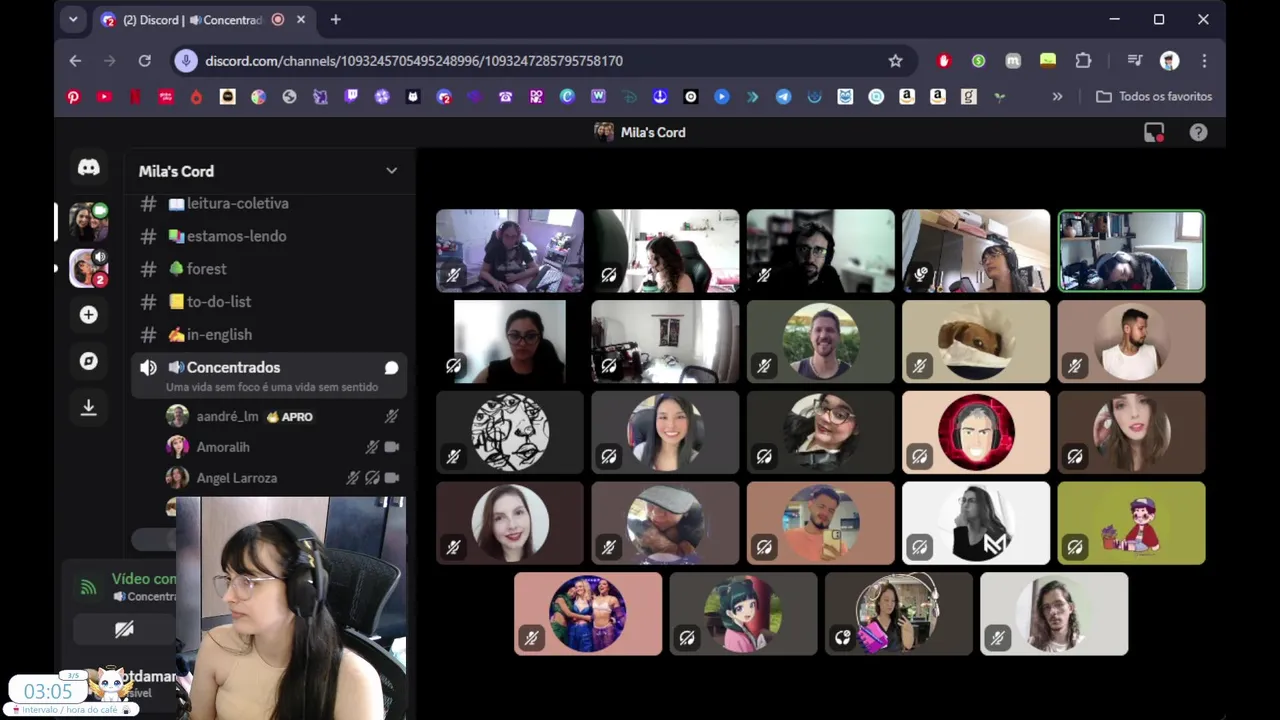Select long-haired man avatar tile on bottom row
The height and width of the screenshot is (720, 1280).
[x=1054, y=615]
